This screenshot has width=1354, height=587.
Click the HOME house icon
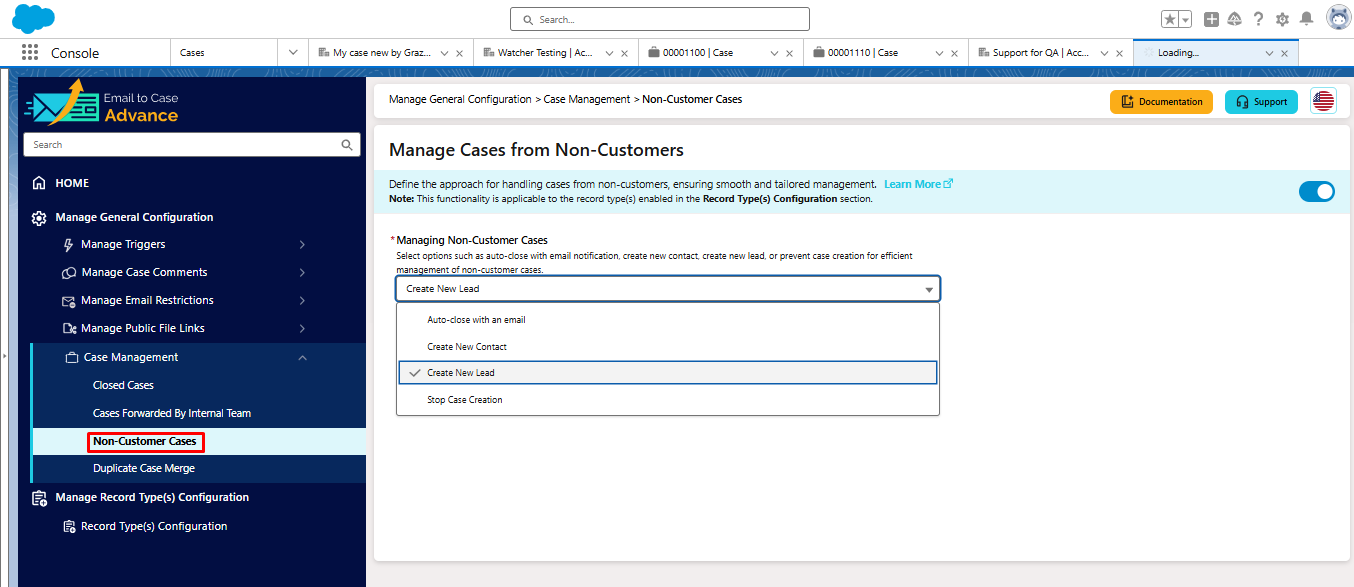coord(39,183)
